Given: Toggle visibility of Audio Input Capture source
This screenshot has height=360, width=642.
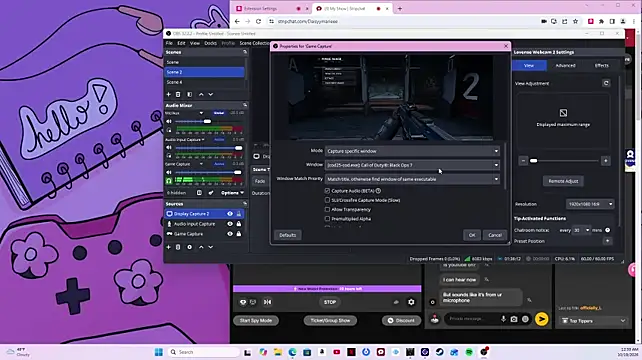Looking at the screenshot, I should point(230,224).
